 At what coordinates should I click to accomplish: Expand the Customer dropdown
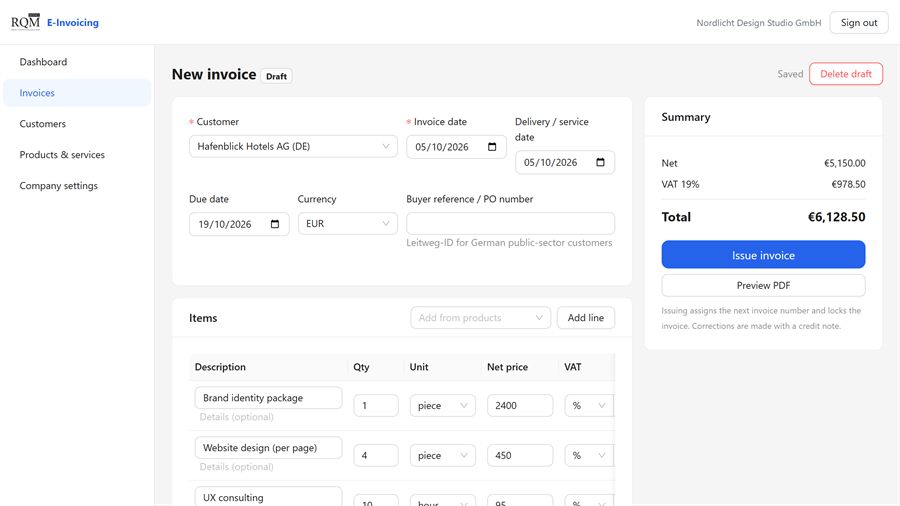click(x=293, y=146)
